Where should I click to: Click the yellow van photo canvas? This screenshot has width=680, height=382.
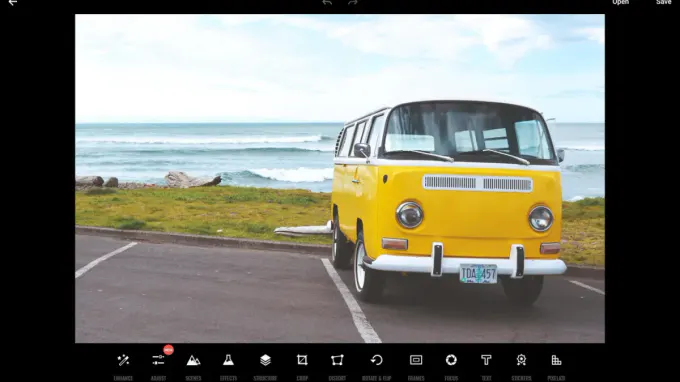tap(340, 179)
